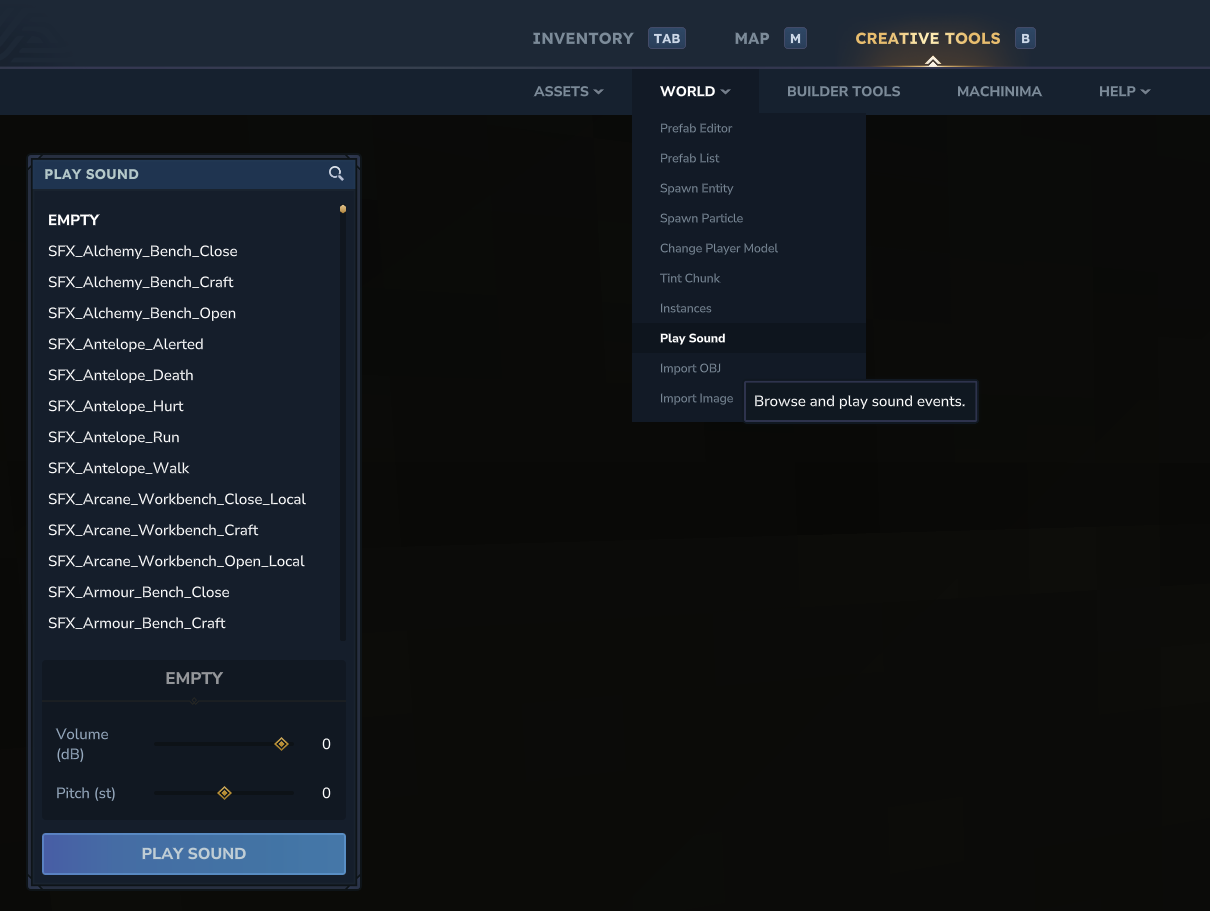Open the Spawn Particle tool

click(701, 218)
